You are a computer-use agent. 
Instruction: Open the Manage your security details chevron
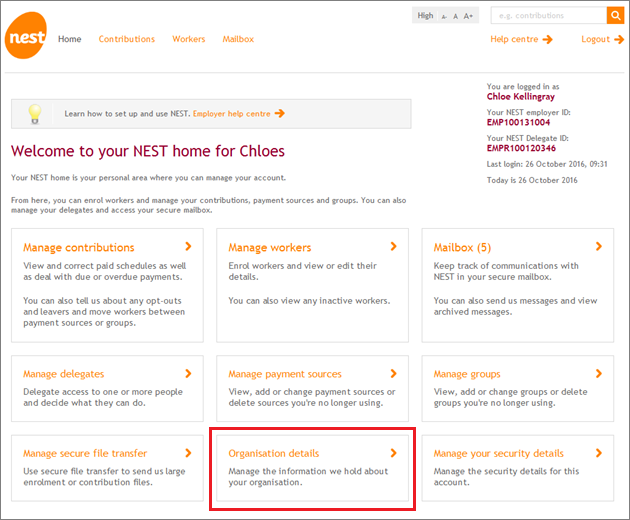click(x=599, y=453)
